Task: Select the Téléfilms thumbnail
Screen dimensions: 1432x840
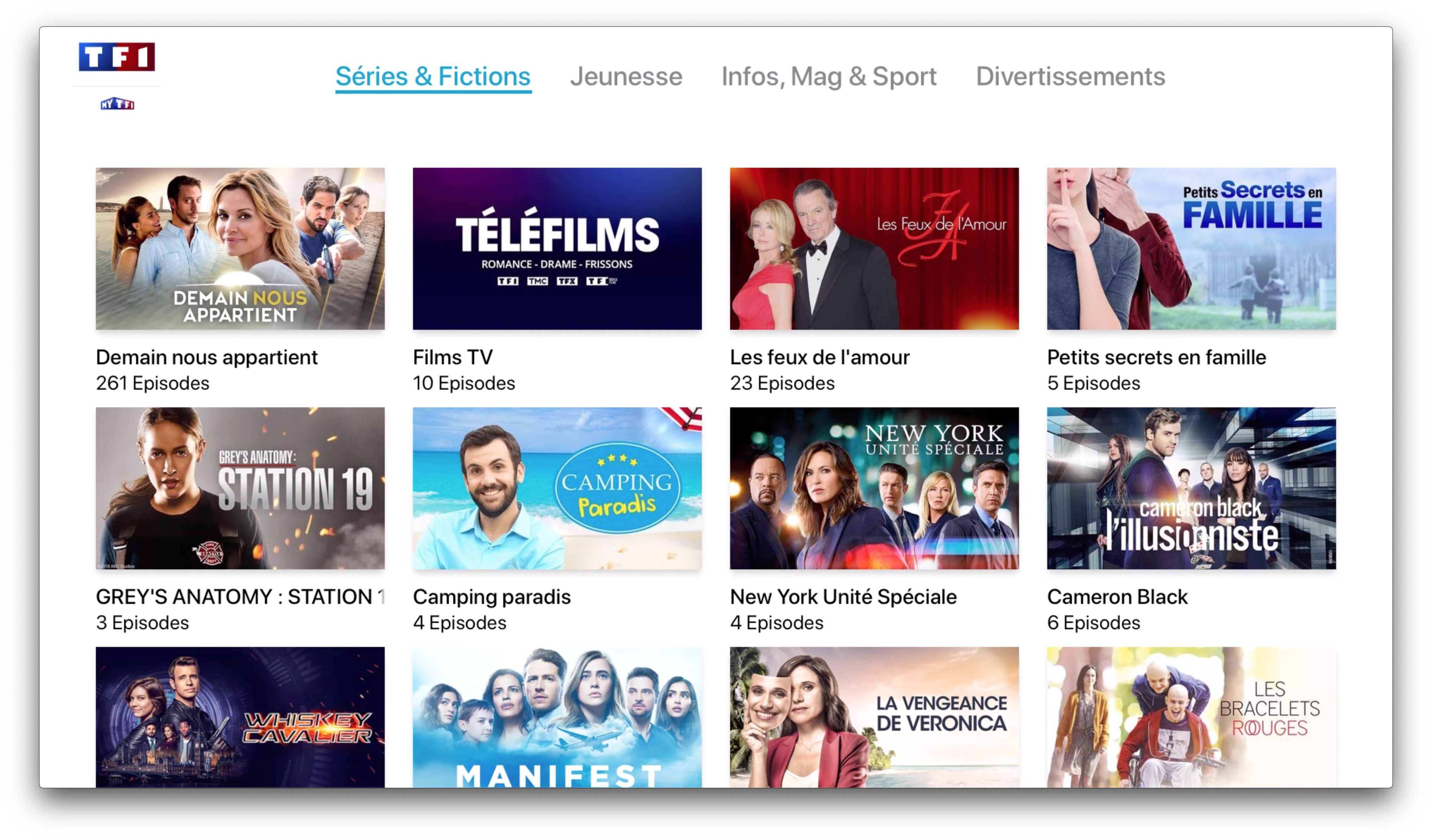Action: coord(557,248)
